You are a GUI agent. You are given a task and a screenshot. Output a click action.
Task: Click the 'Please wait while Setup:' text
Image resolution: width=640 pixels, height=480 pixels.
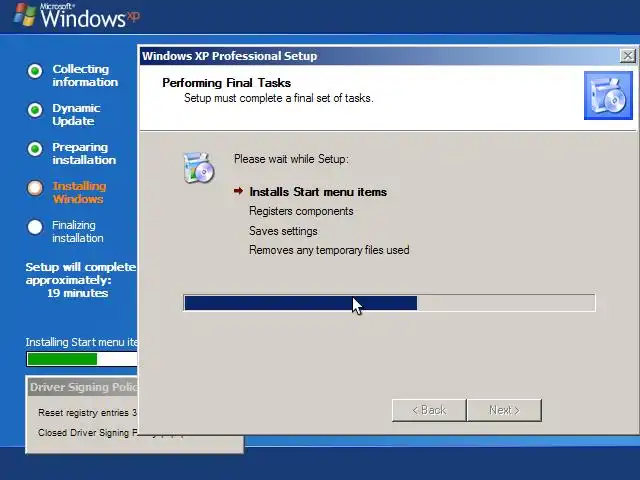tap(291, 159)
